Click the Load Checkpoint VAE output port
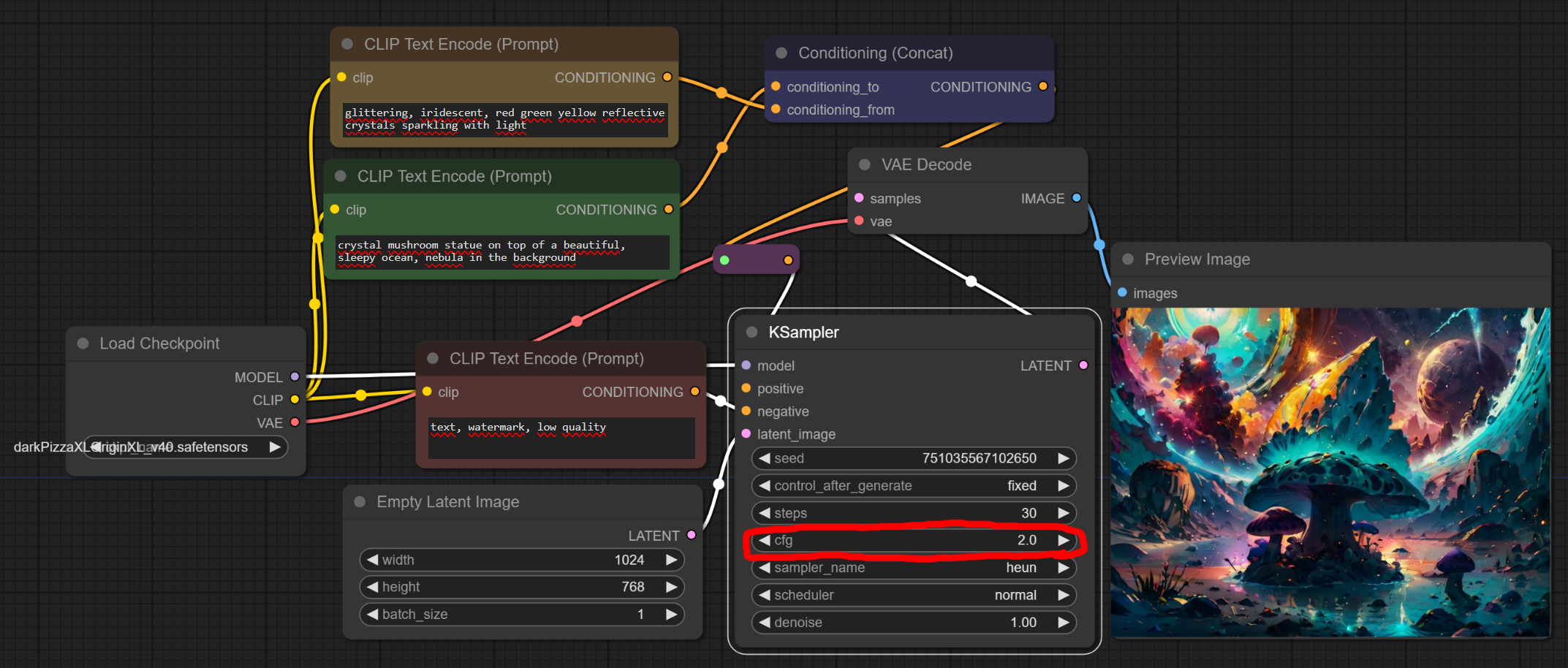This screenshot has width=1568, height=668. click(295, 422)
